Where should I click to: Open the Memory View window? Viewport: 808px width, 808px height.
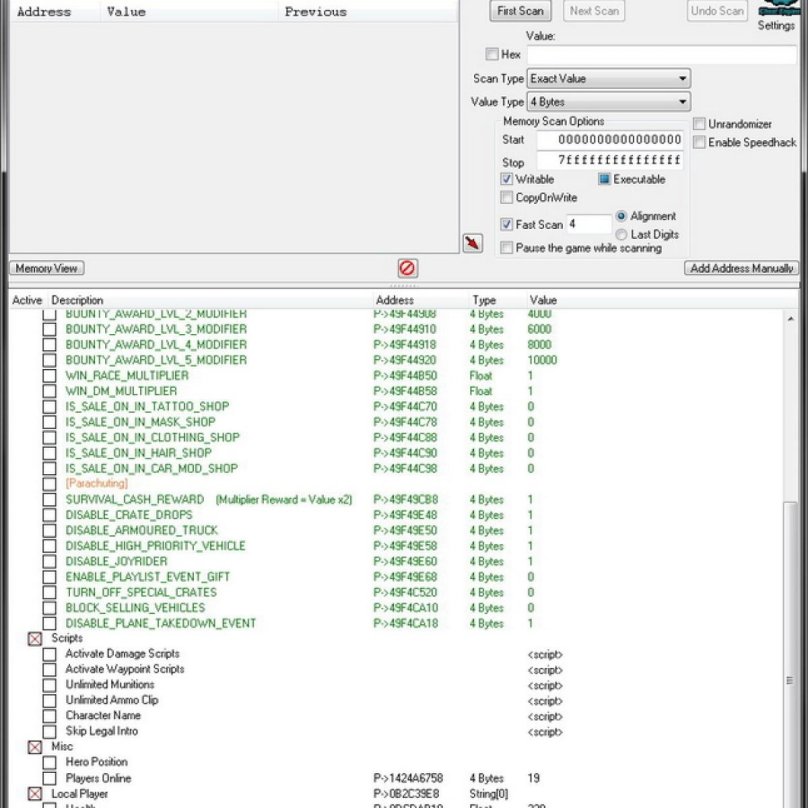click(x=45, y=268)
